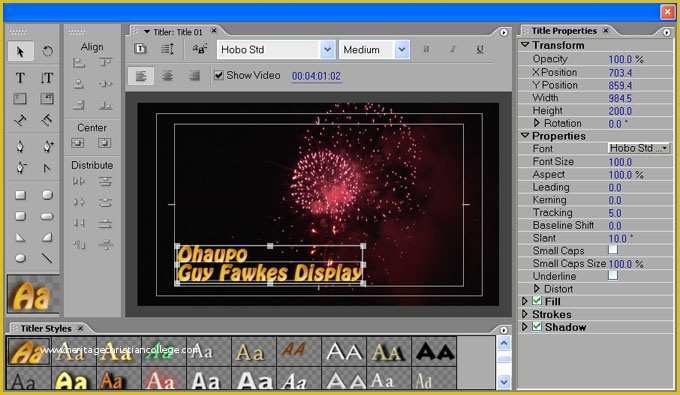Select the Wedge shape tool
680x395 pixels.
pos(20,237)
